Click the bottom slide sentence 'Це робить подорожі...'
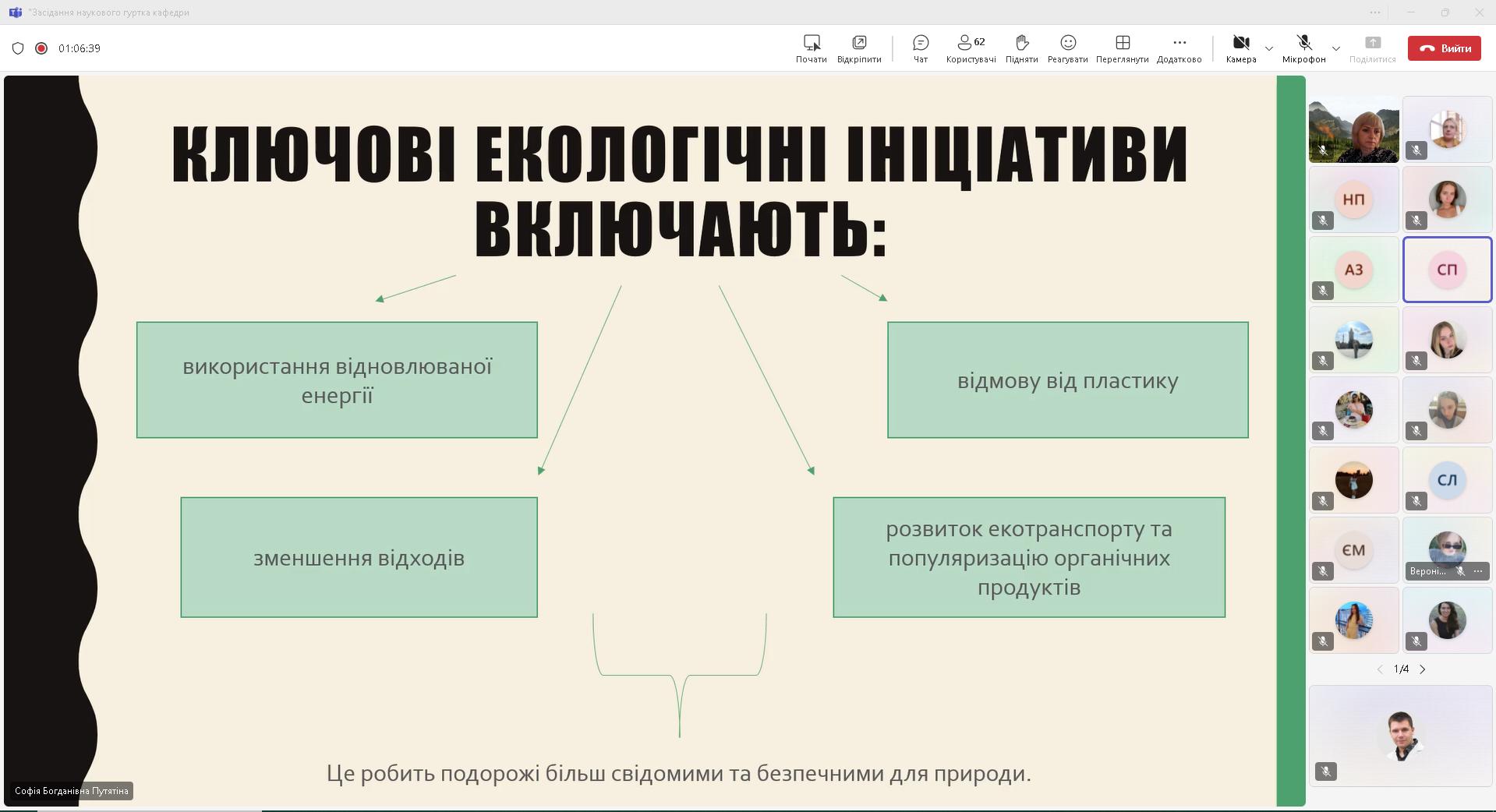1496x812 pixels. click(678, 773)
